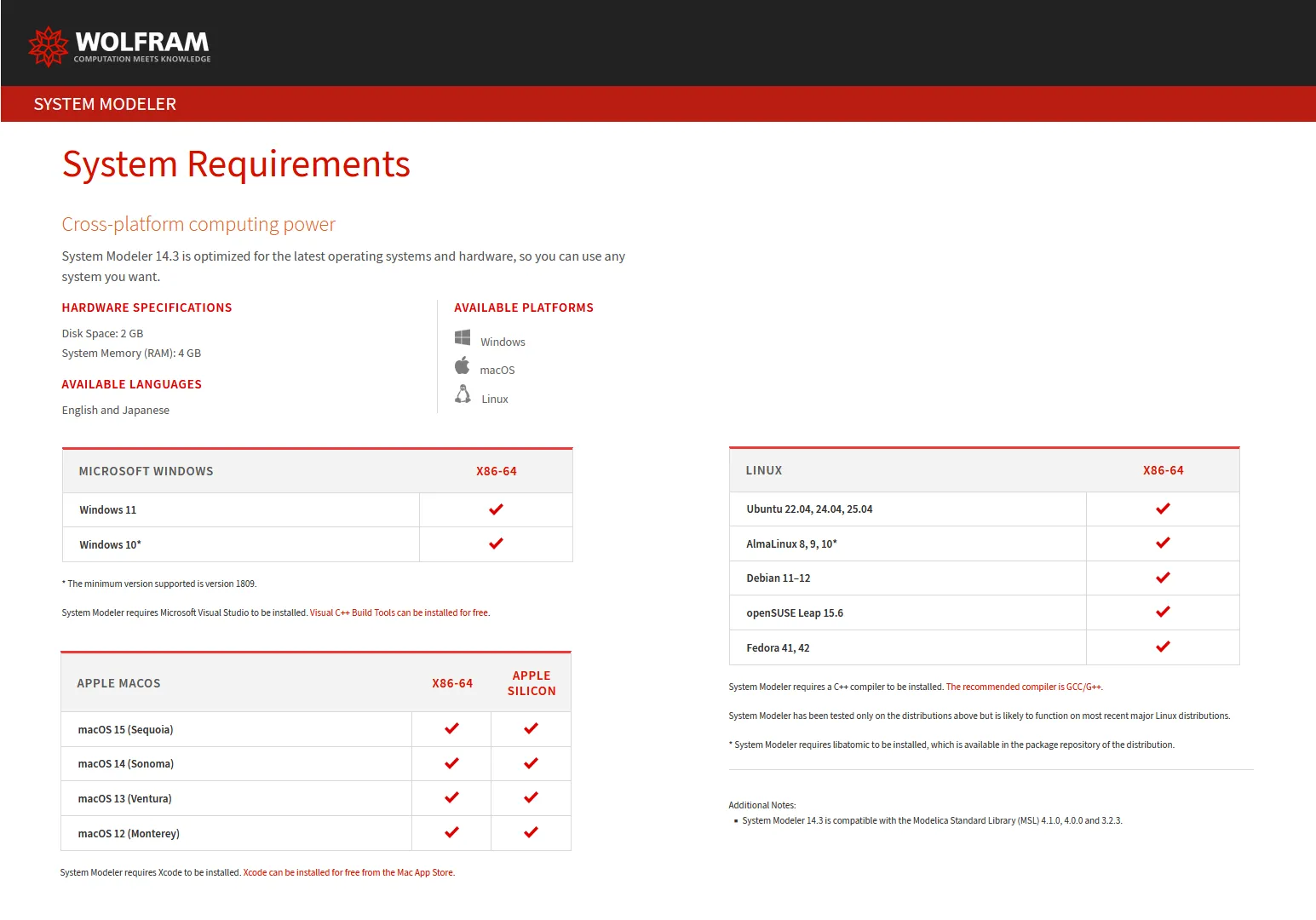Click the 'macOS' platform label
The height and width of the screenshot is (920, 1316).
point(497,370)
